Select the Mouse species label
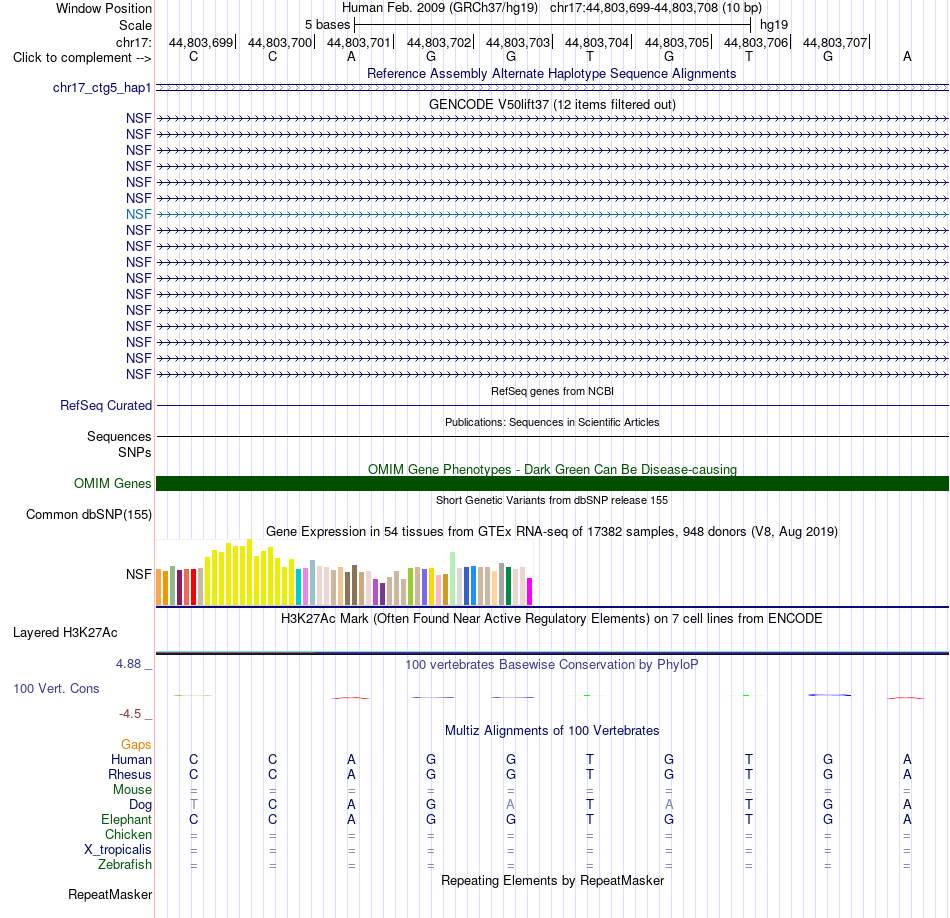Image resolution: width=950 pixels, height=918 pixels. tap(132, 790)
